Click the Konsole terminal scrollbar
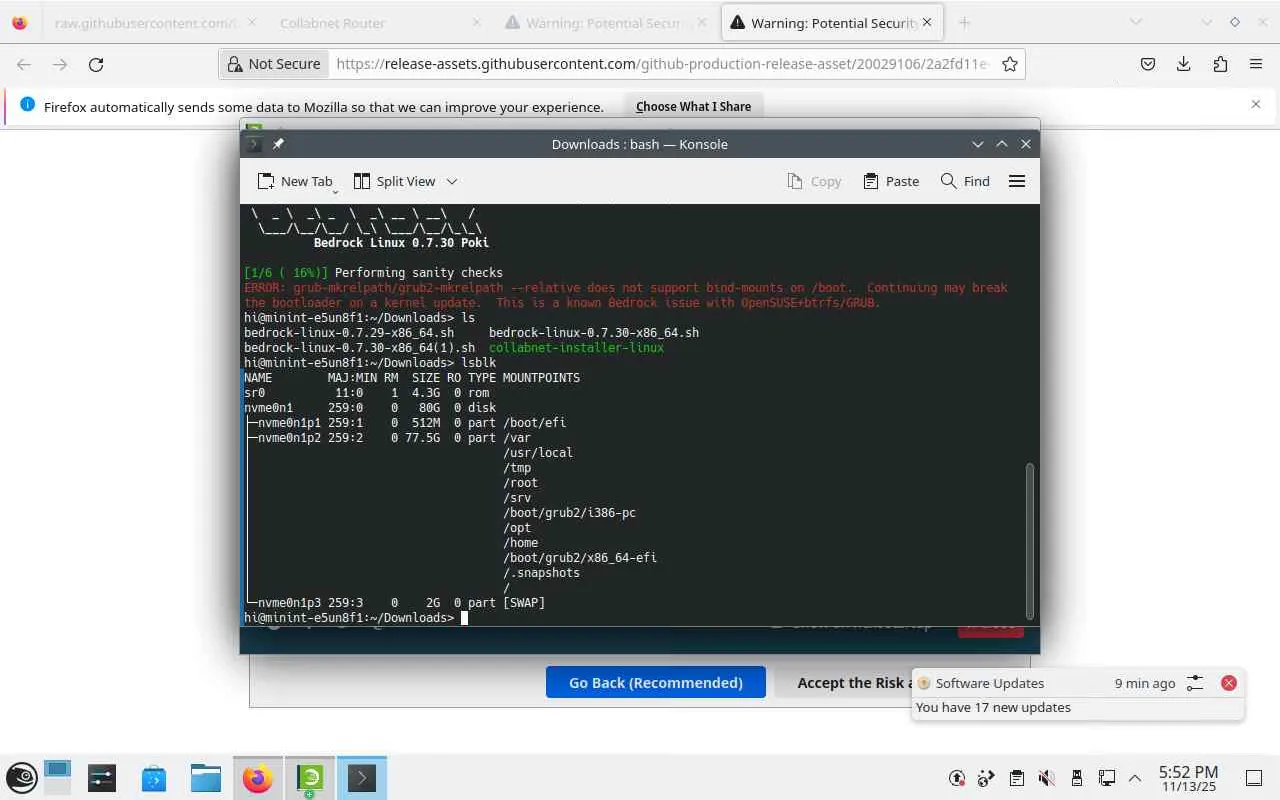This screenshot has width=1280, height=800. [1030, 540]
